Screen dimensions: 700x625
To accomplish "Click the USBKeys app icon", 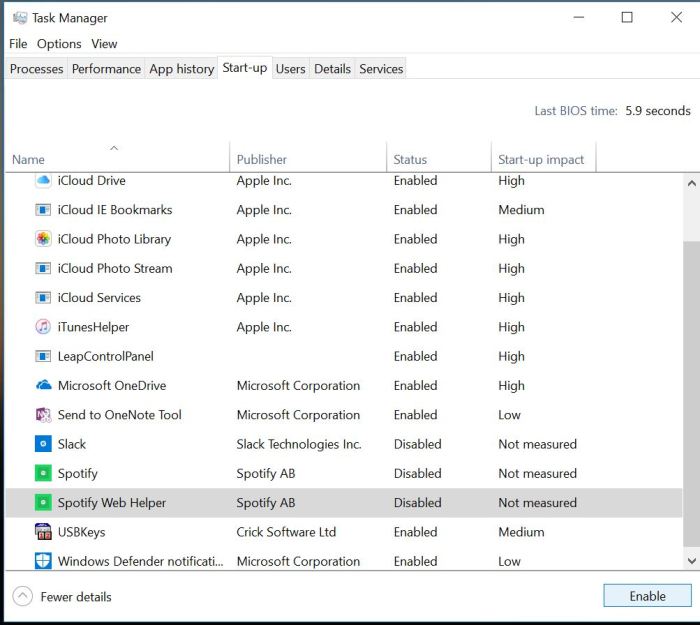I will pyautogui.click(x=43, y=532).
